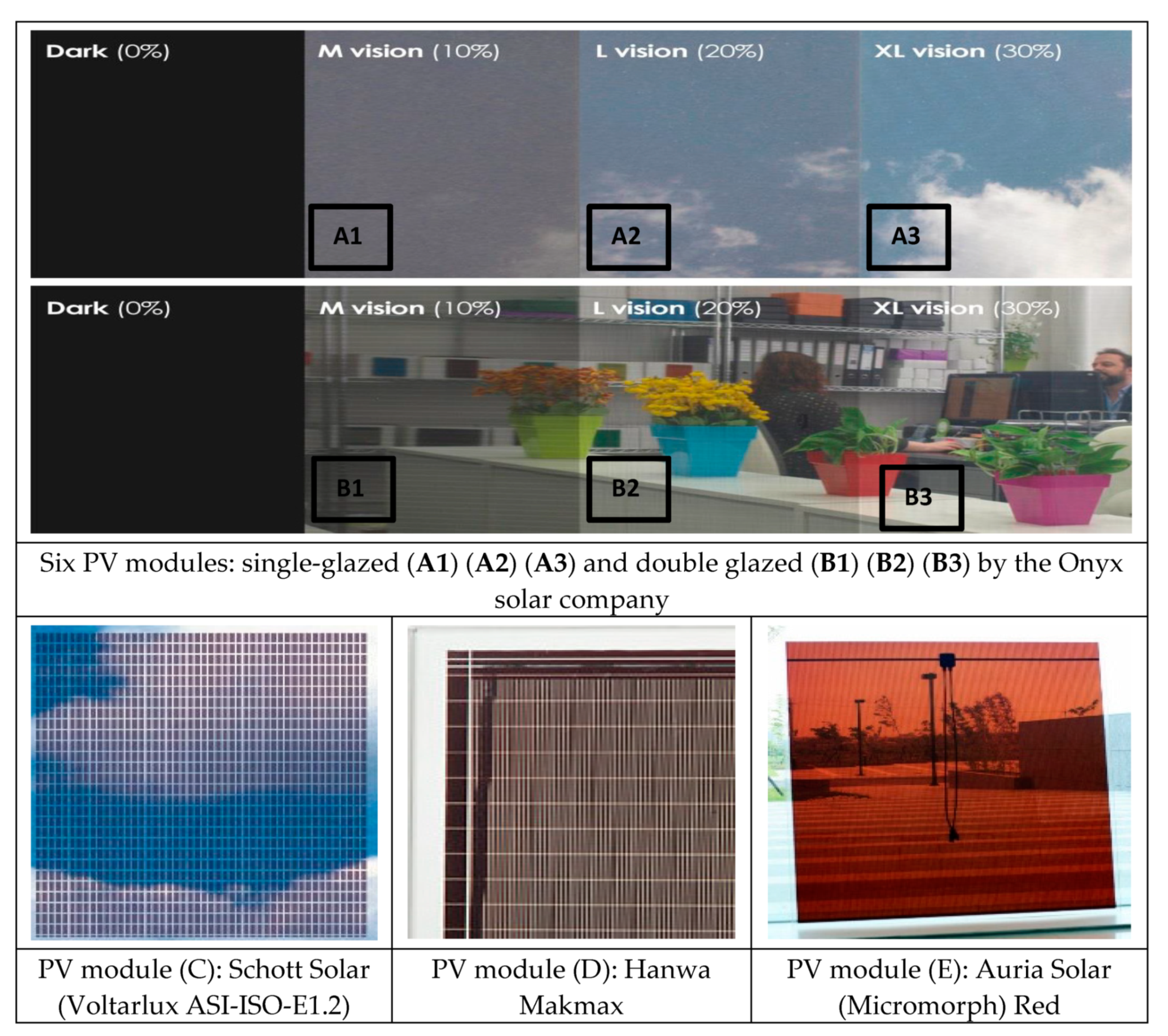Click the 'PV module (E): Auria Solar' caption
The image size is (1168, 1036).
[x=948, y=988]
